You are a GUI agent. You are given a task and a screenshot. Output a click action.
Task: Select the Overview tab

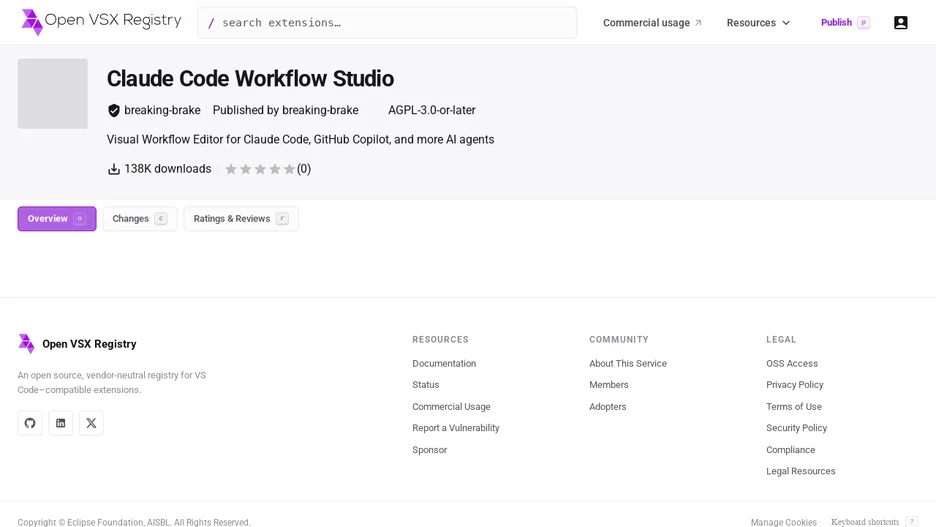point(57,218)
